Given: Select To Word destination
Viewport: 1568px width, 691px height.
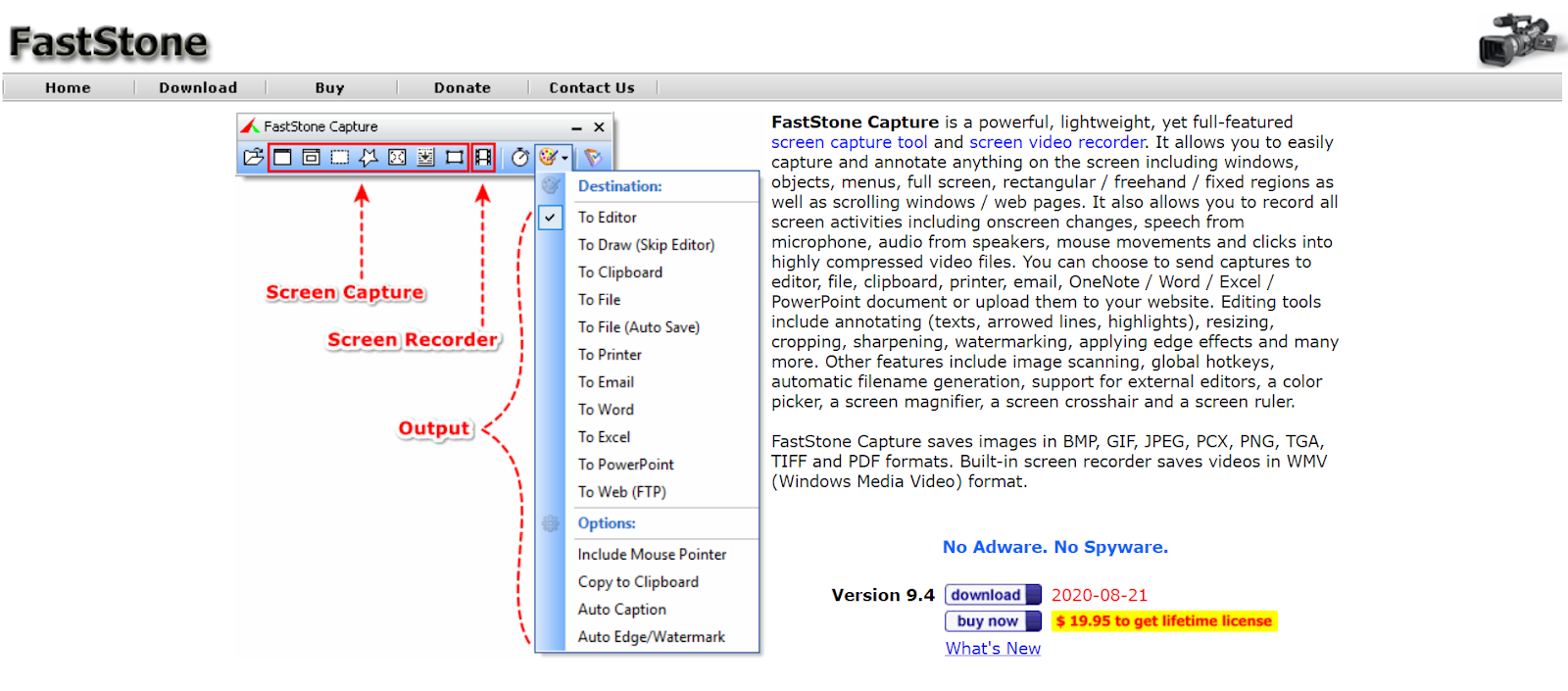Looking at the screenshot, I should (606, 410).
